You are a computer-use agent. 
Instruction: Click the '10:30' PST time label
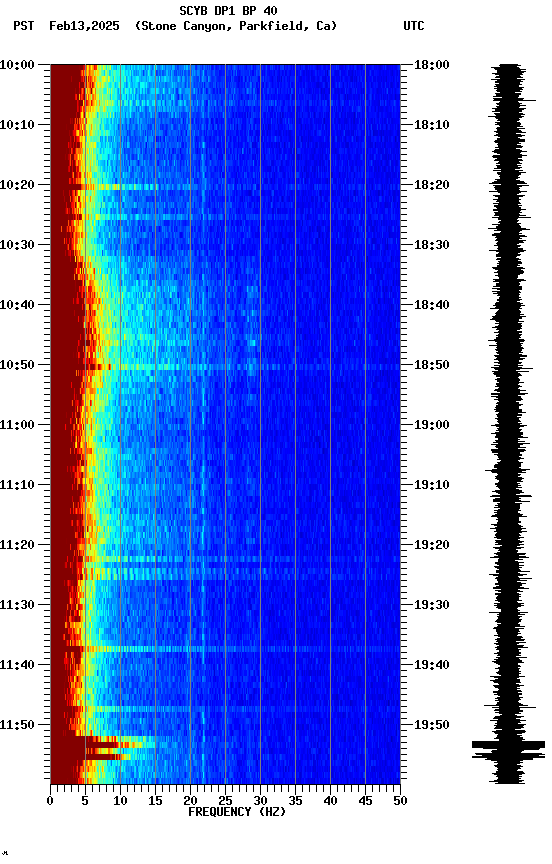[17, 245]
